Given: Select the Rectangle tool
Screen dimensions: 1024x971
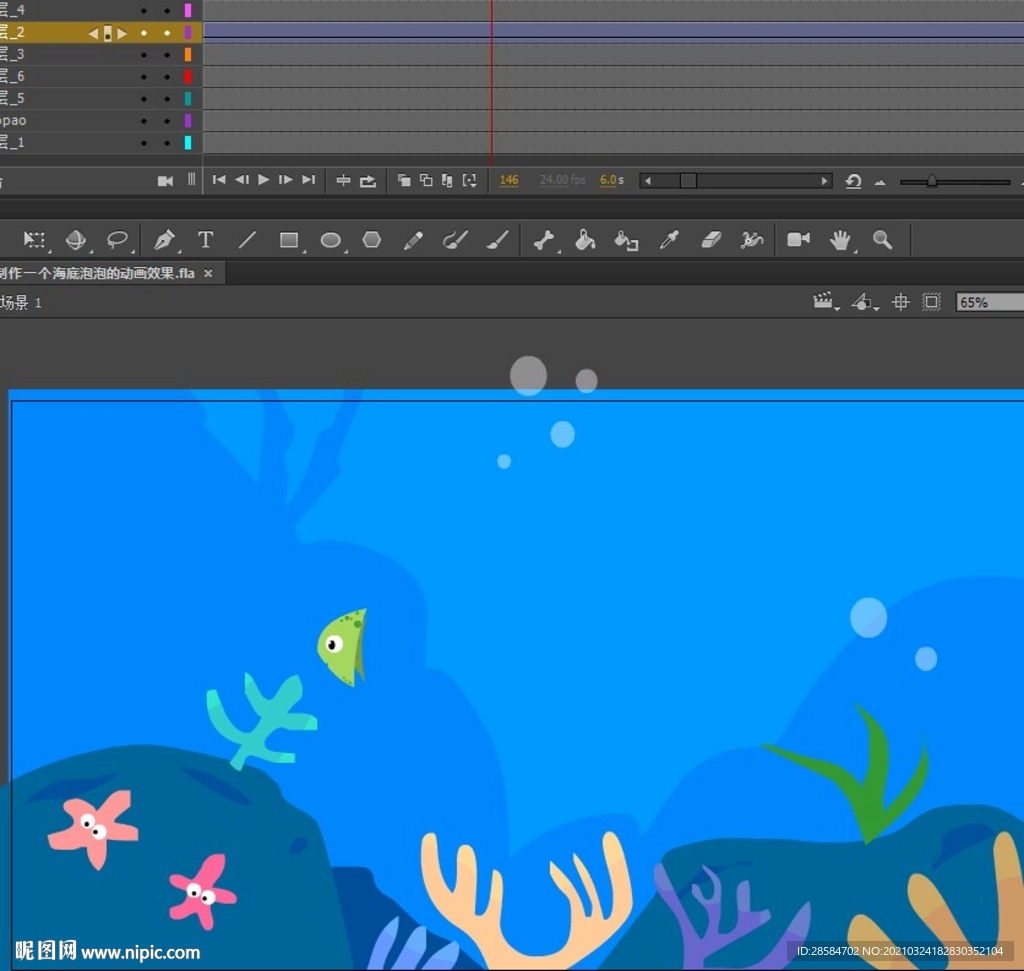Looking at the screenshot, I should (289, 240).
